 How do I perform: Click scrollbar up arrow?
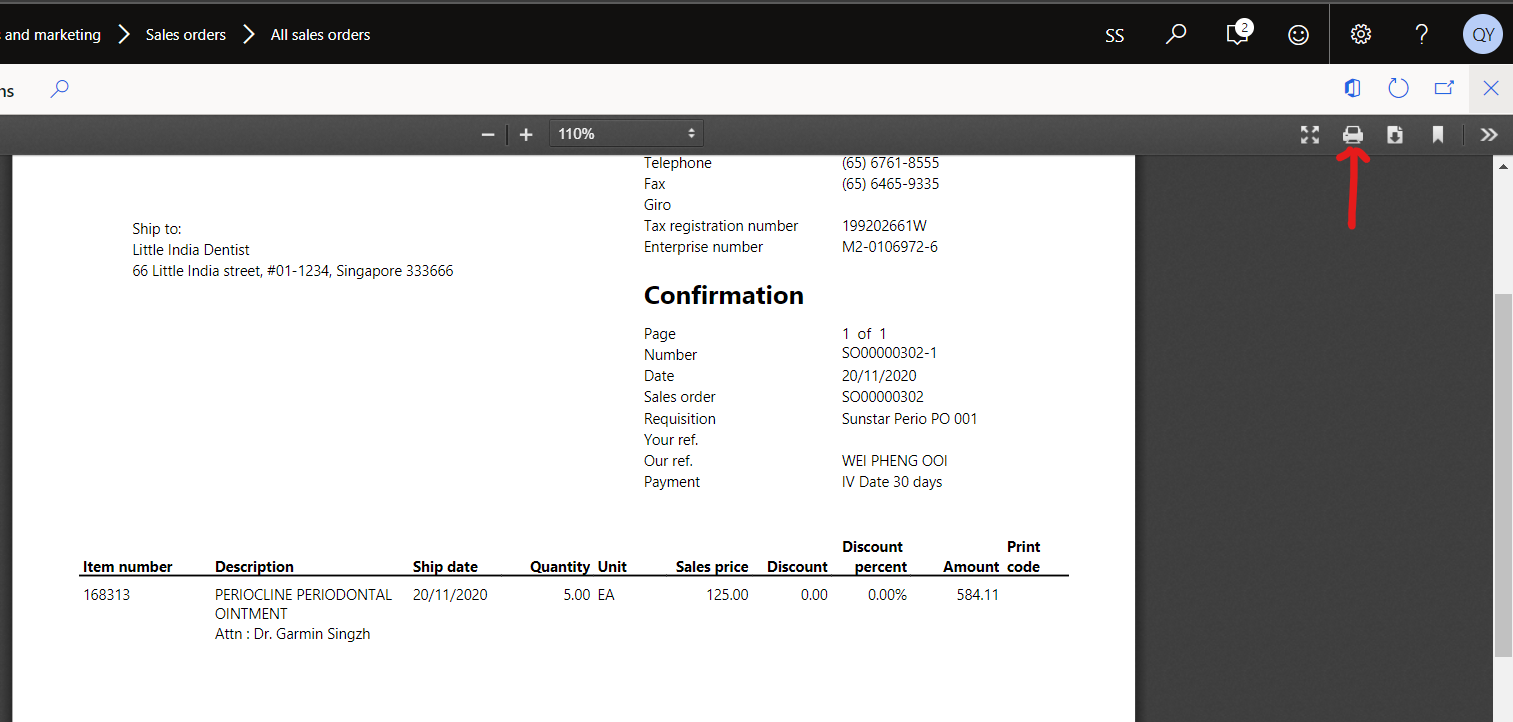(1503, 166)
